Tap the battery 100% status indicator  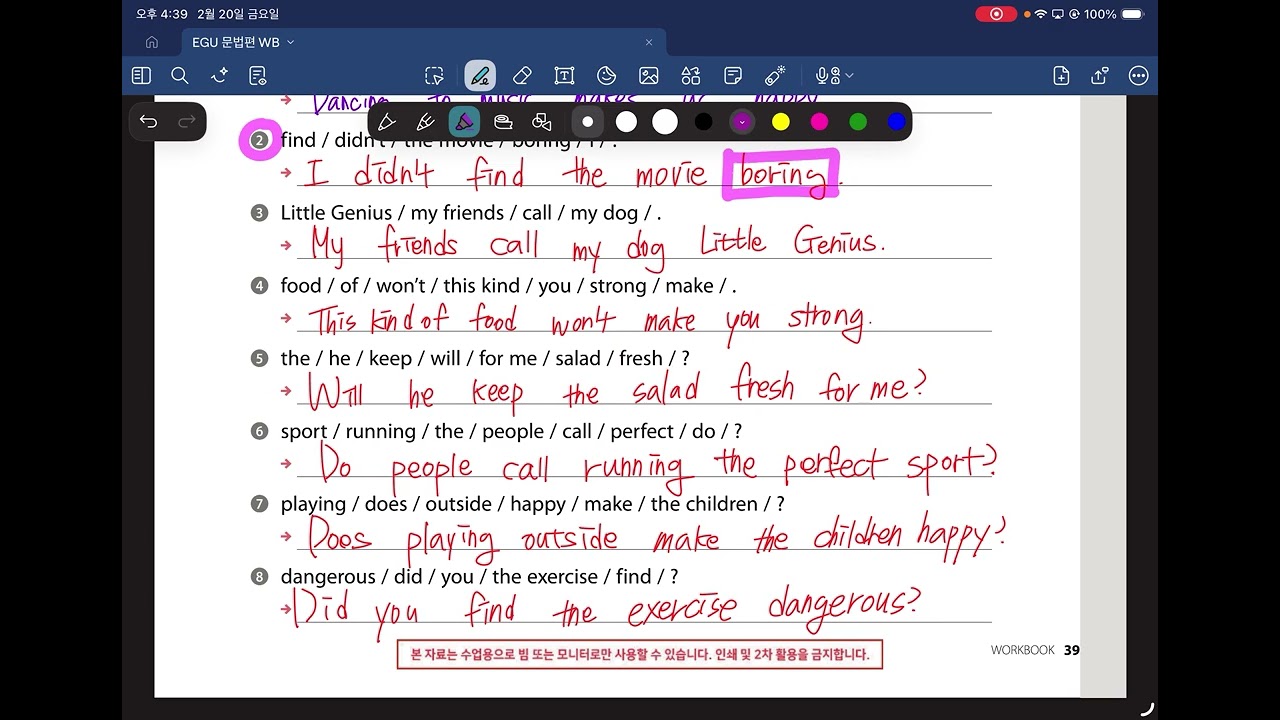1113,14
